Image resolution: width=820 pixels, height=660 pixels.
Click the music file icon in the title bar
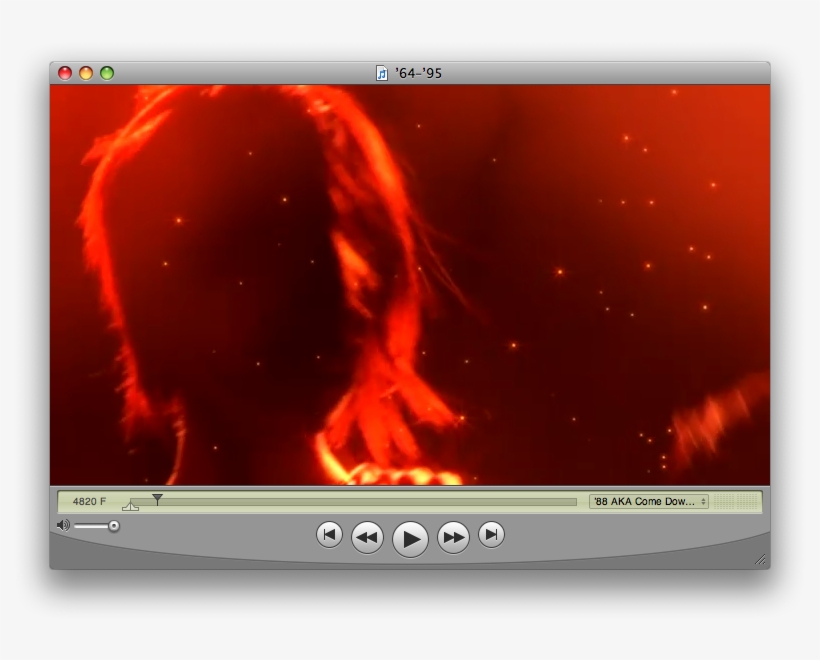tap(382, 73)
